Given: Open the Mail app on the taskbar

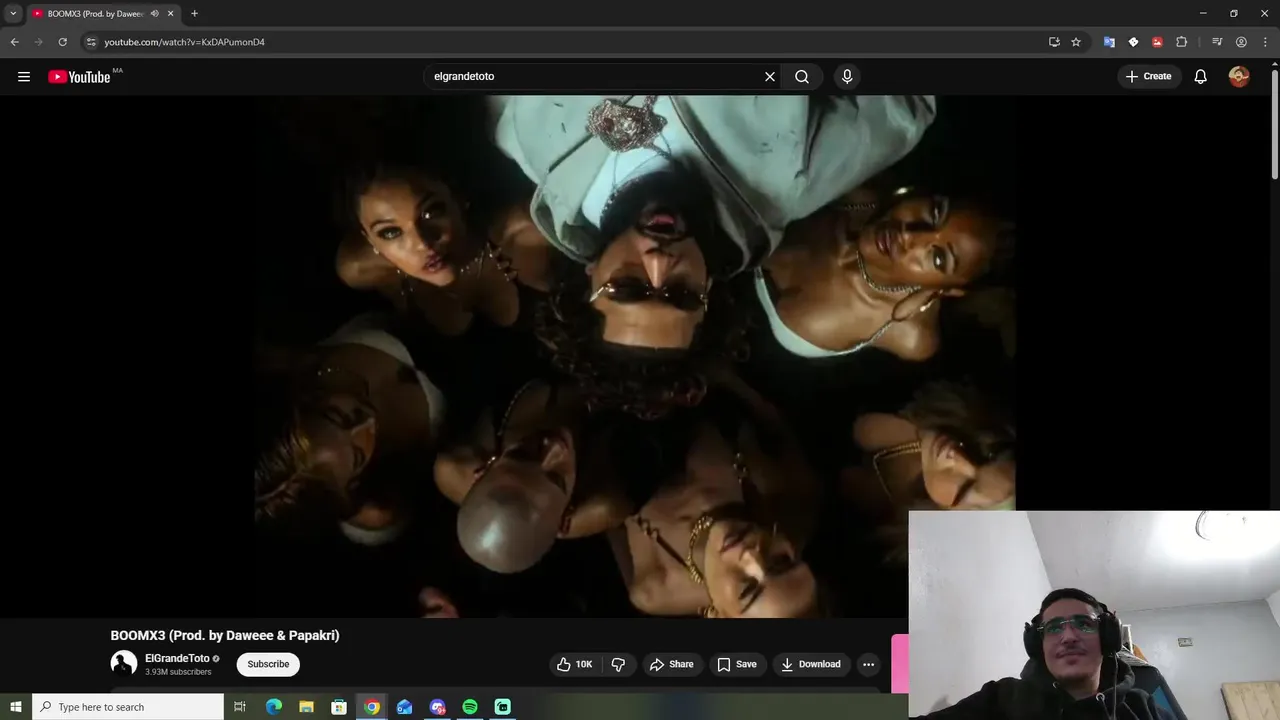Looking at the screenshot, I should [405, 707].
